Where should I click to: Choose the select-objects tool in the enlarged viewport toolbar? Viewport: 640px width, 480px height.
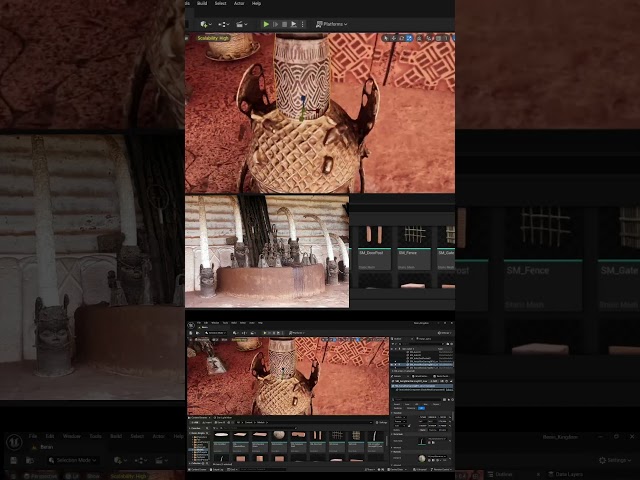(386, 38)
